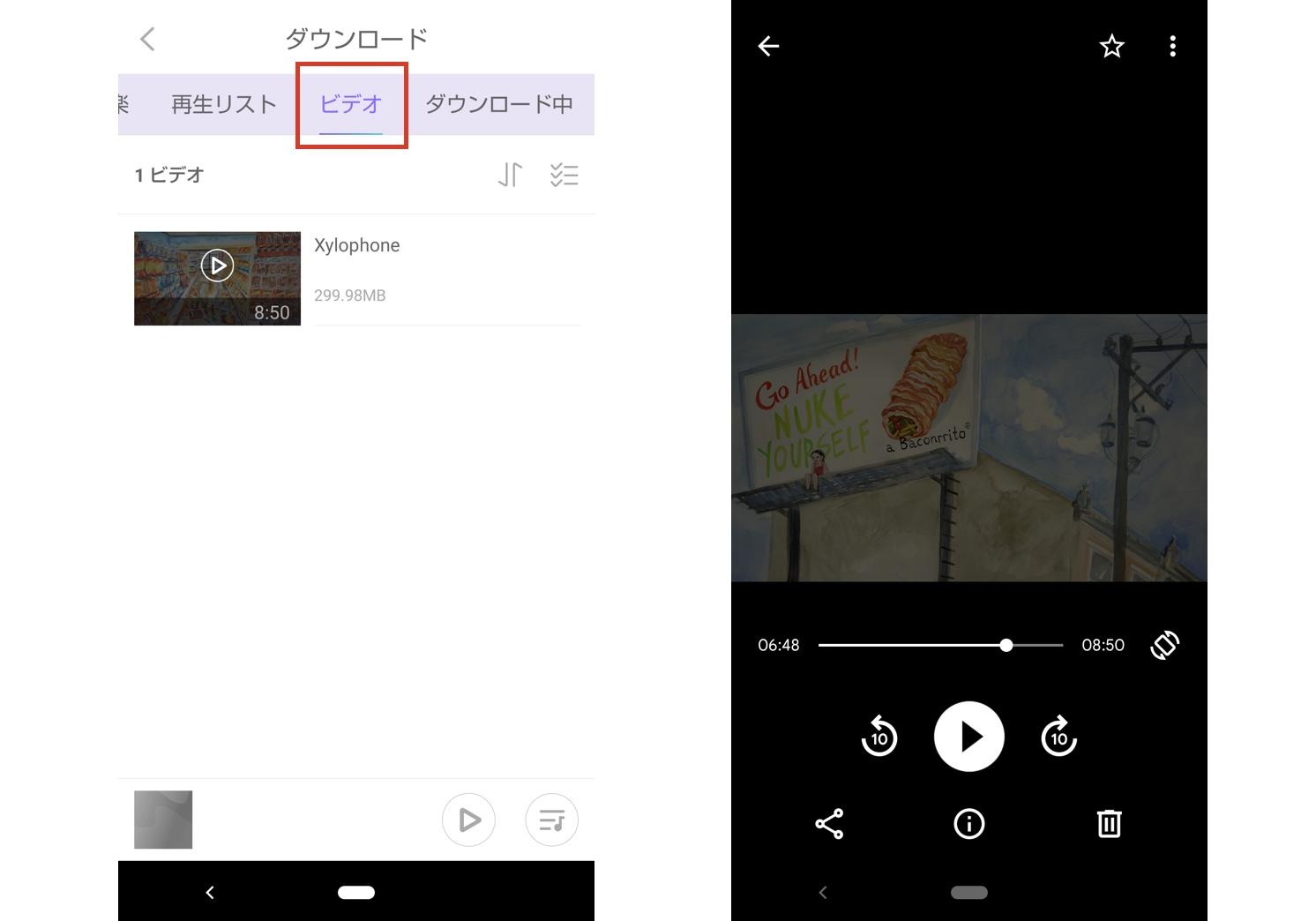
Task: Seek using the video progress slider
Action: click(941, 645)
